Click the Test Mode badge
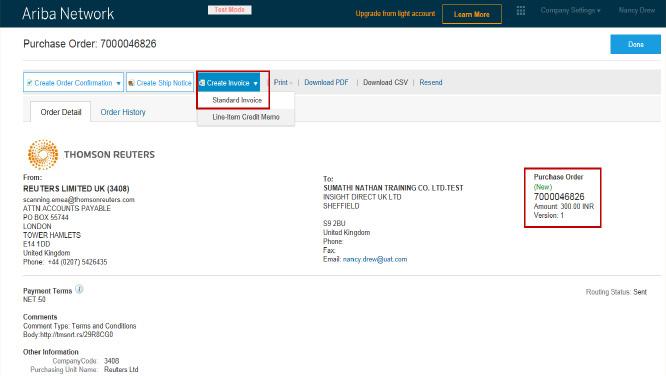 click(229, 10)
